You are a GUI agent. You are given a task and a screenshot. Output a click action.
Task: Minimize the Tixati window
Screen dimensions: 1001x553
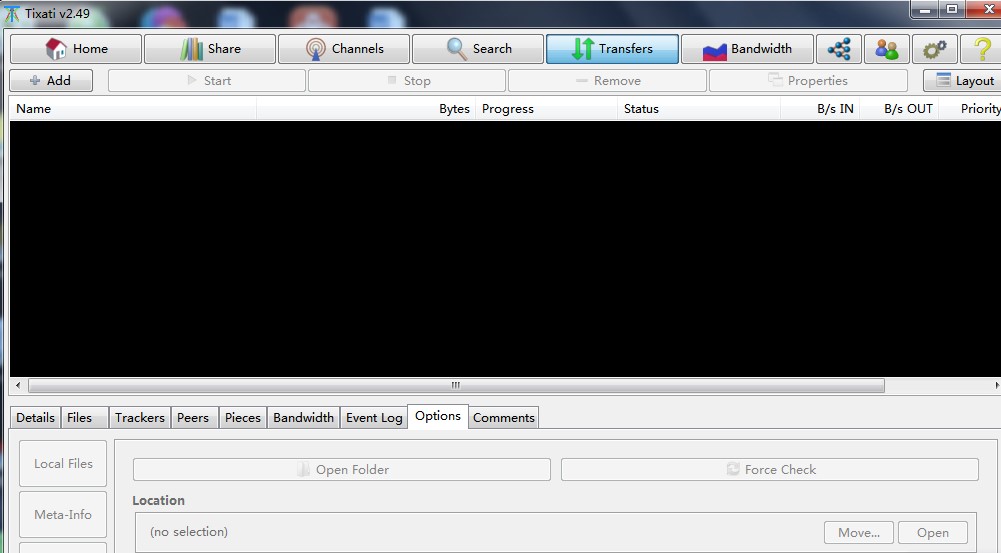pos(924,10)
